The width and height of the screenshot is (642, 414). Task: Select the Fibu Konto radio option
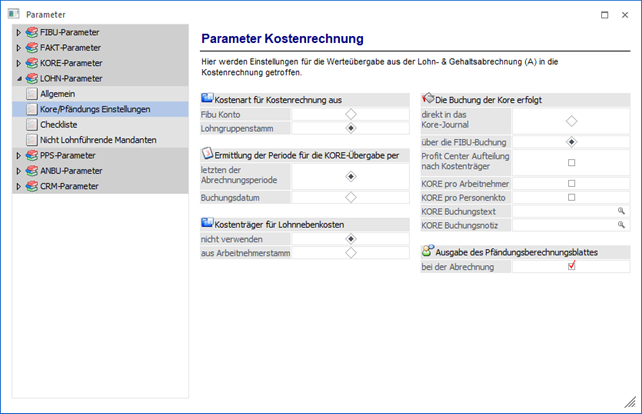pos(351,114)
